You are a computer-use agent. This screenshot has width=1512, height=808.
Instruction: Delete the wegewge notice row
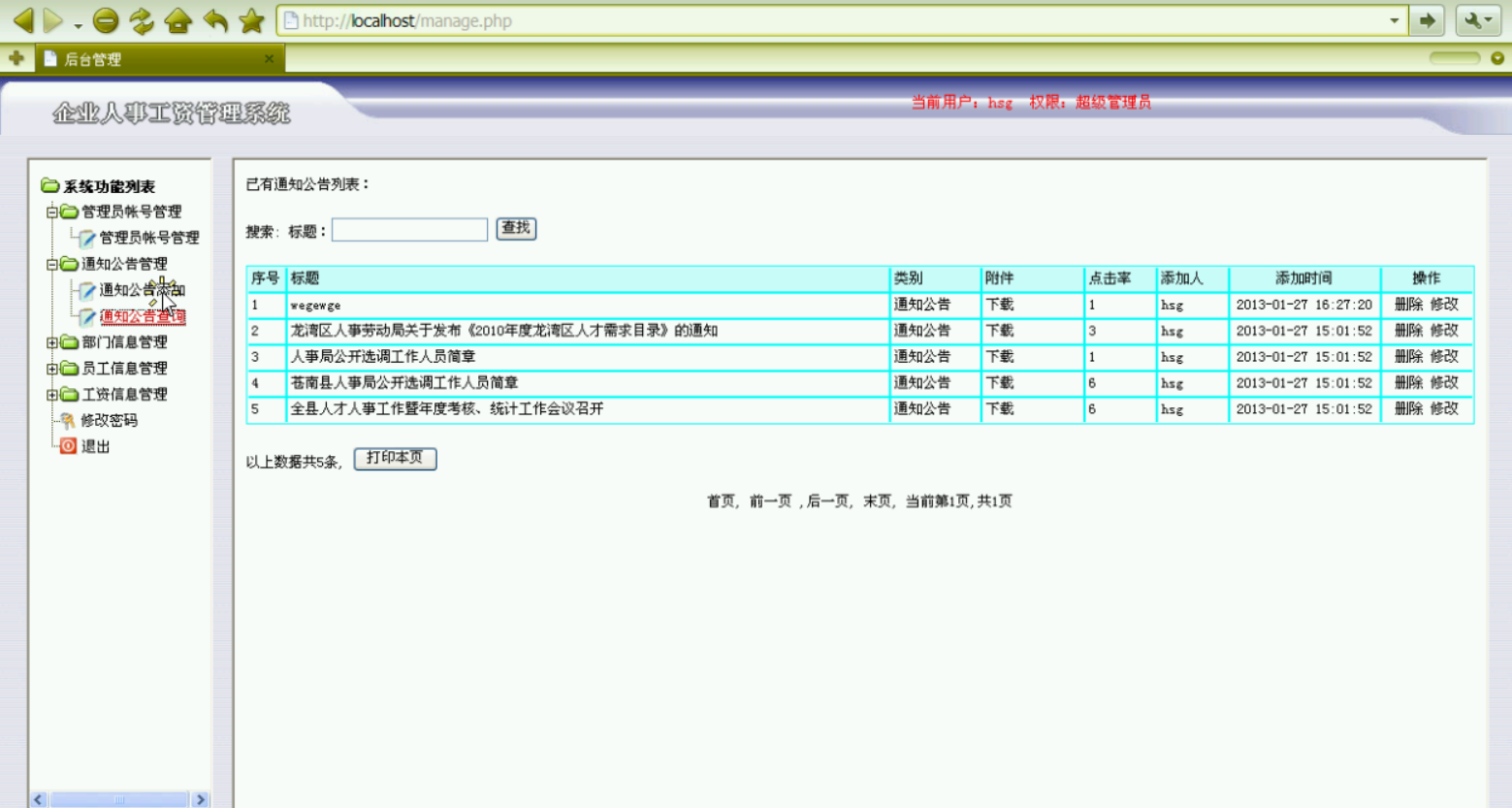[1408, 305]
